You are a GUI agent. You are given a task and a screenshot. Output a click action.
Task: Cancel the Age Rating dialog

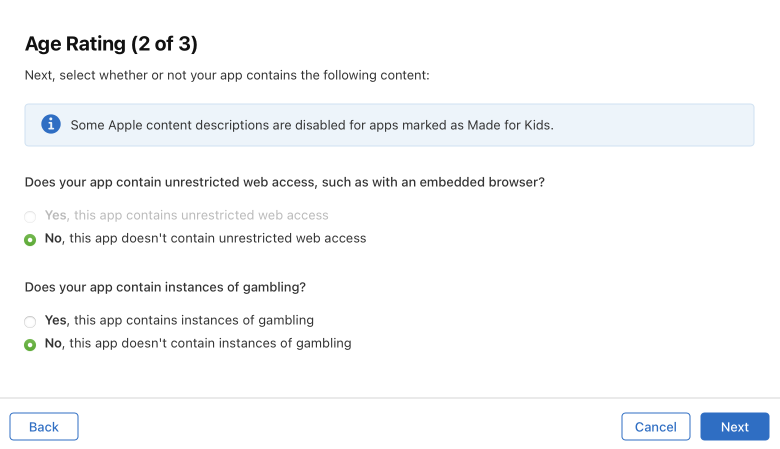click(656, 427)
